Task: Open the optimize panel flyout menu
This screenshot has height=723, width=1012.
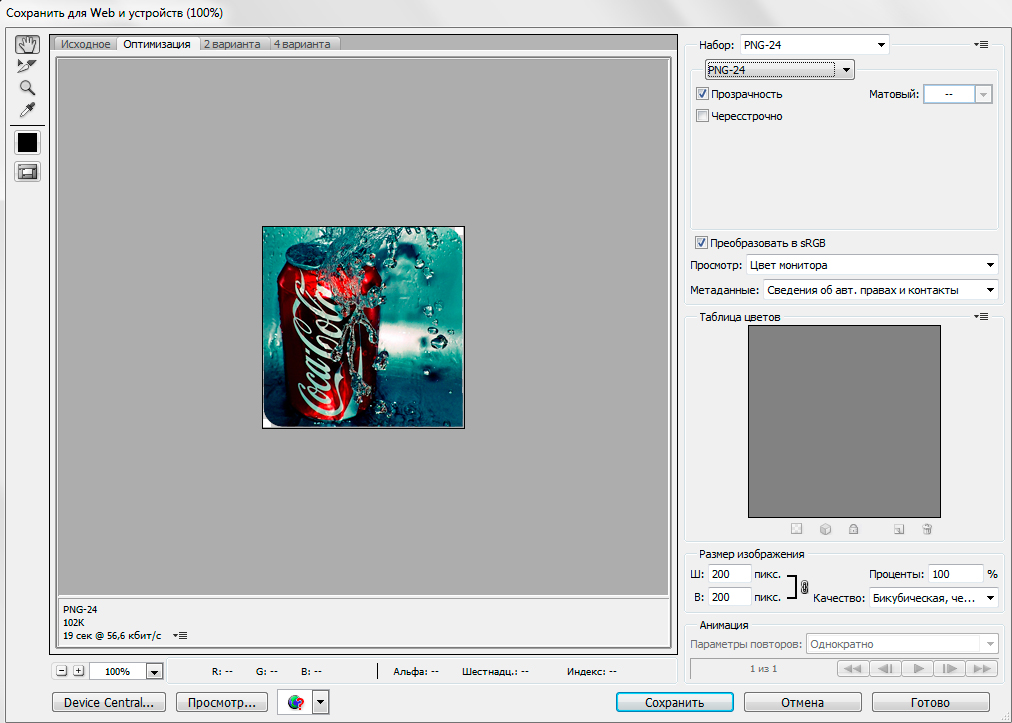Action: 981,45
